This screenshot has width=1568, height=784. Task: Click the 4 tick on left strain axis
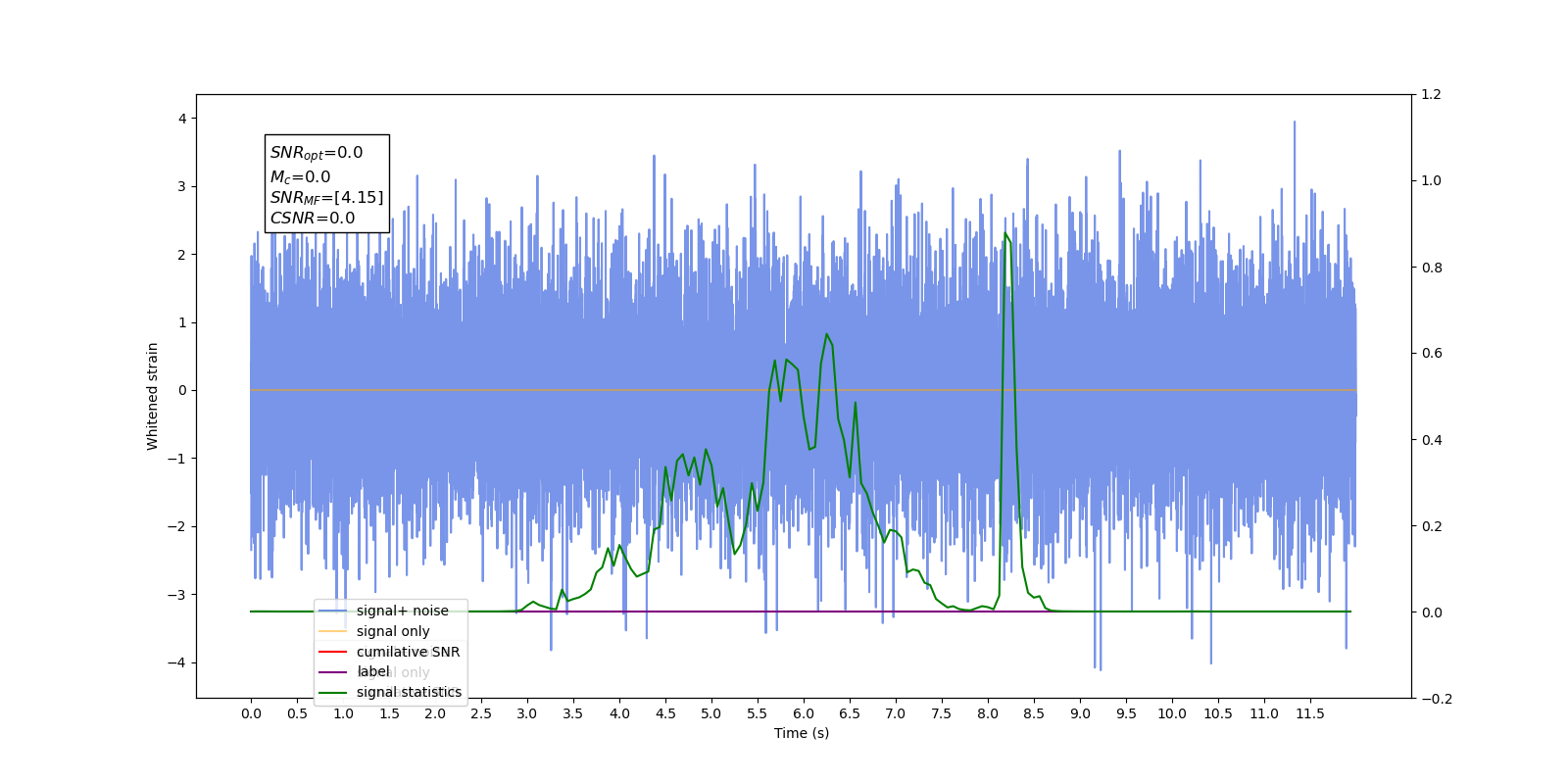click(182, 119)
